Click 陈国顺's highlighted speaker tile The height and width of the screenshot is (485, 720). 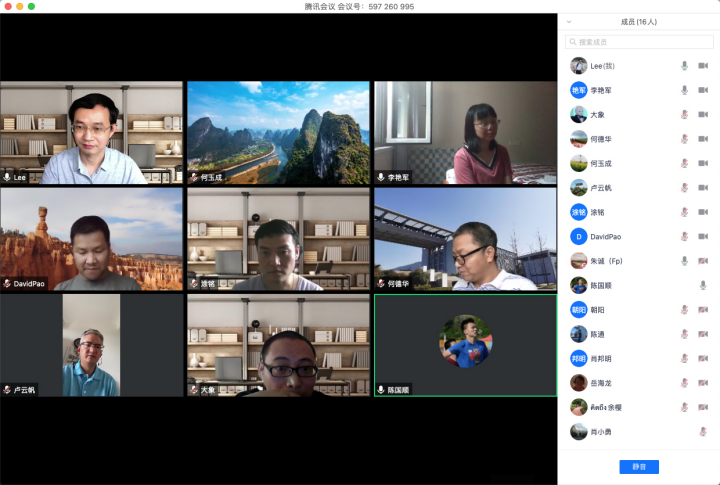(x=465, y=345)
